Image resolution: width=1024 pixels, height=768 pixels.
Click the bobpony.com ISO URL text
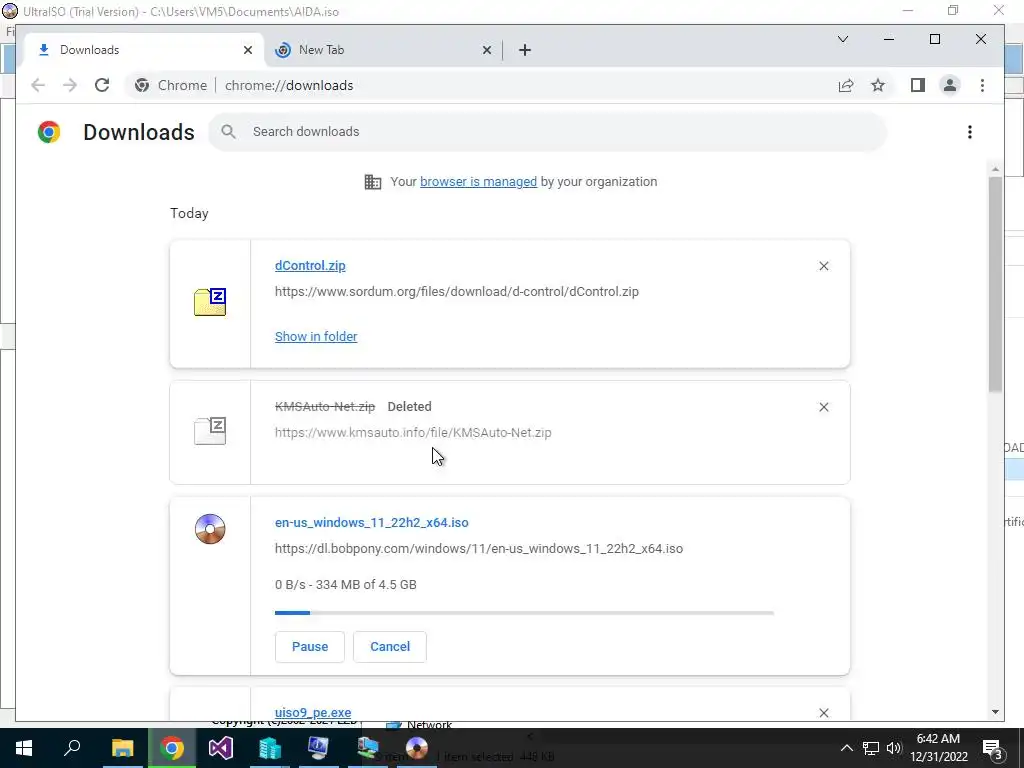pyautogui.click(x=479, y=549)
